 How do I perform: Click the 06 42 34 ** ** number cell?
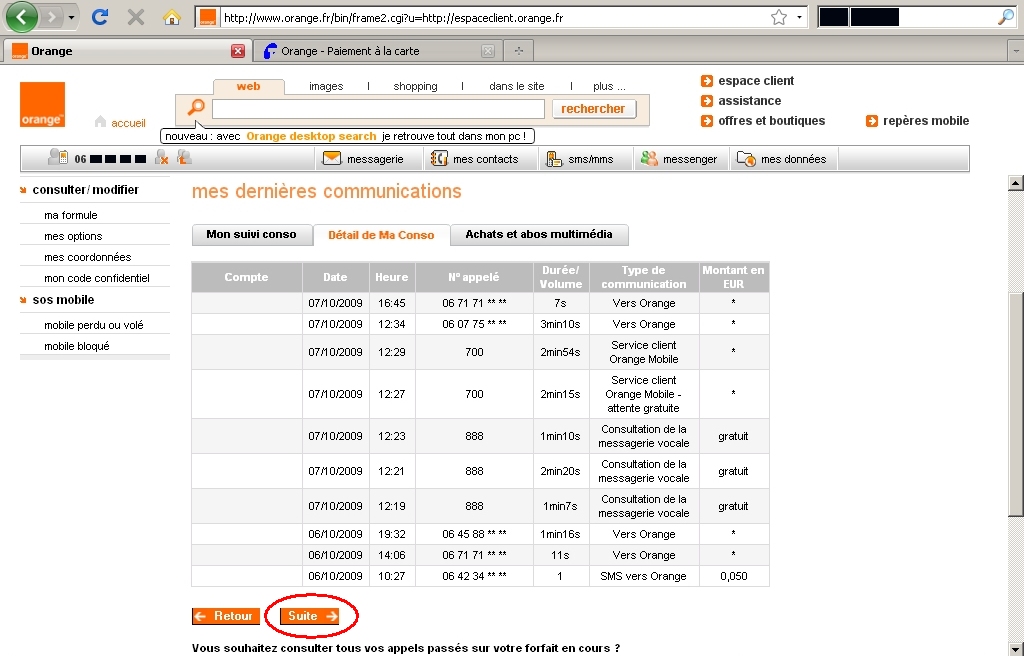pyautogui.click(x=474, y=576)
